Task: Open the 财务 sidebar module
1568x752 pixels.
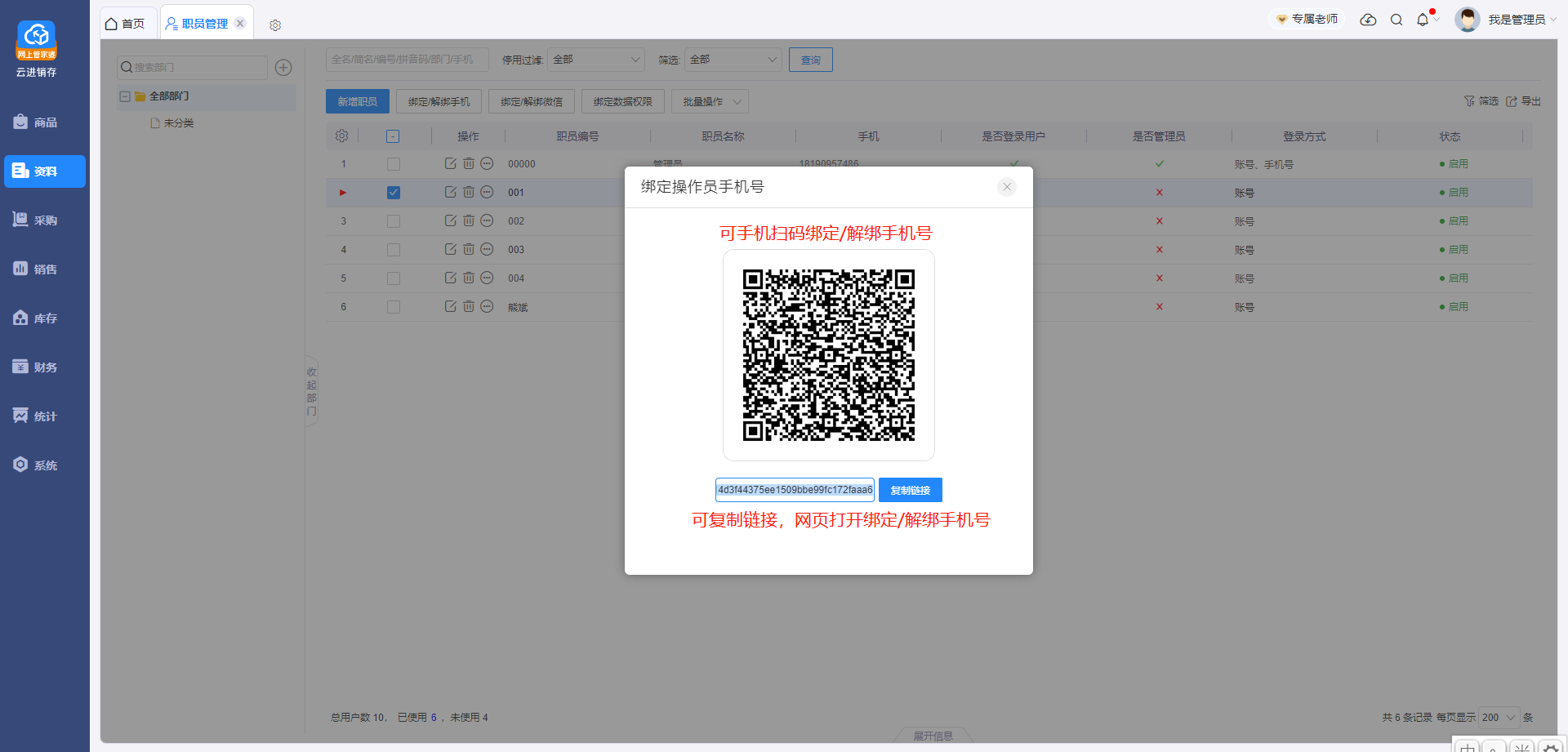Action: click(x=45, y=367)
